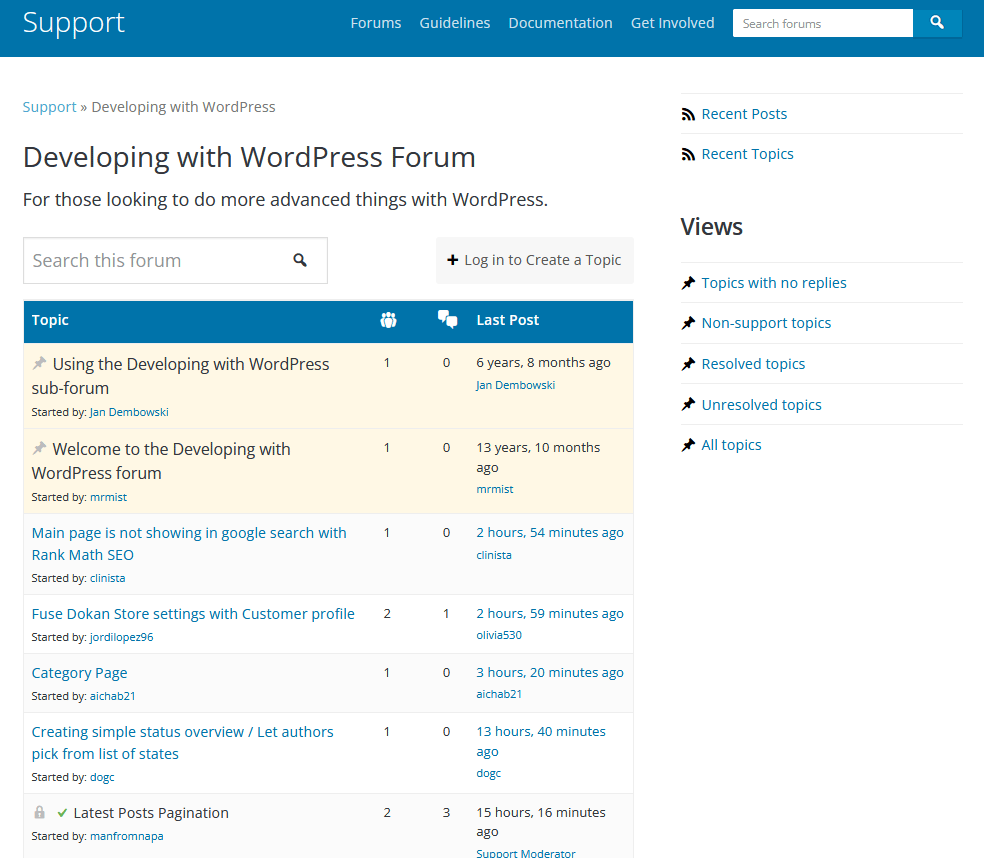The height and width of the screenshot is (858, 984).
Task: Open the Documentation menu item
Action: [x=560, y=23]
